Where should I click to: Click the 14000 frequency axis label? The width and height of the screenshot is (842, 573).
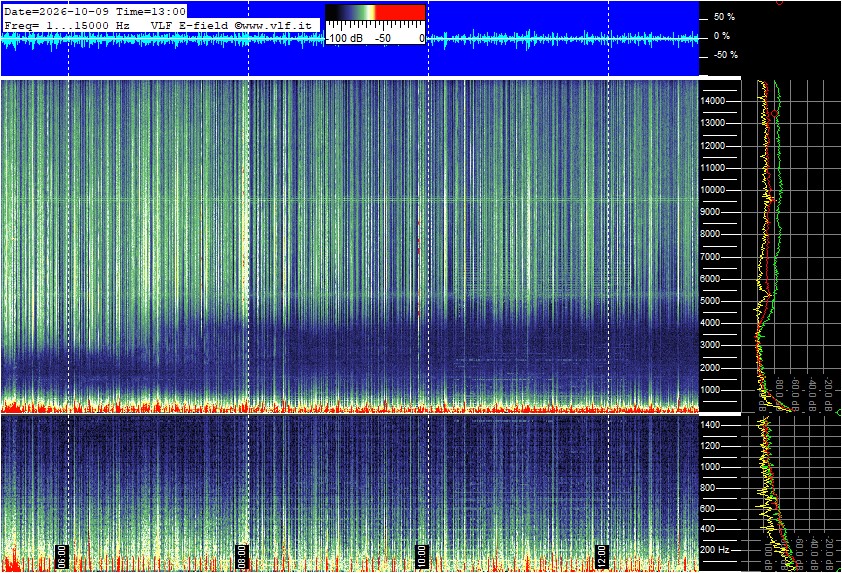(713, 101)
